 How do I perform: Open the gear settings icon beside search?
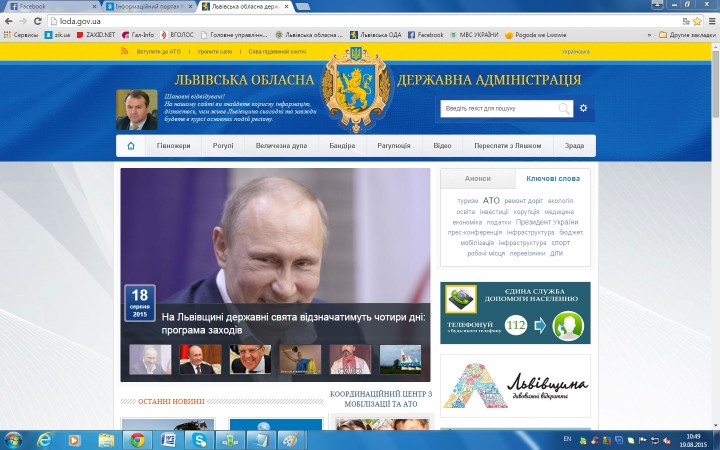pos(583,108)
